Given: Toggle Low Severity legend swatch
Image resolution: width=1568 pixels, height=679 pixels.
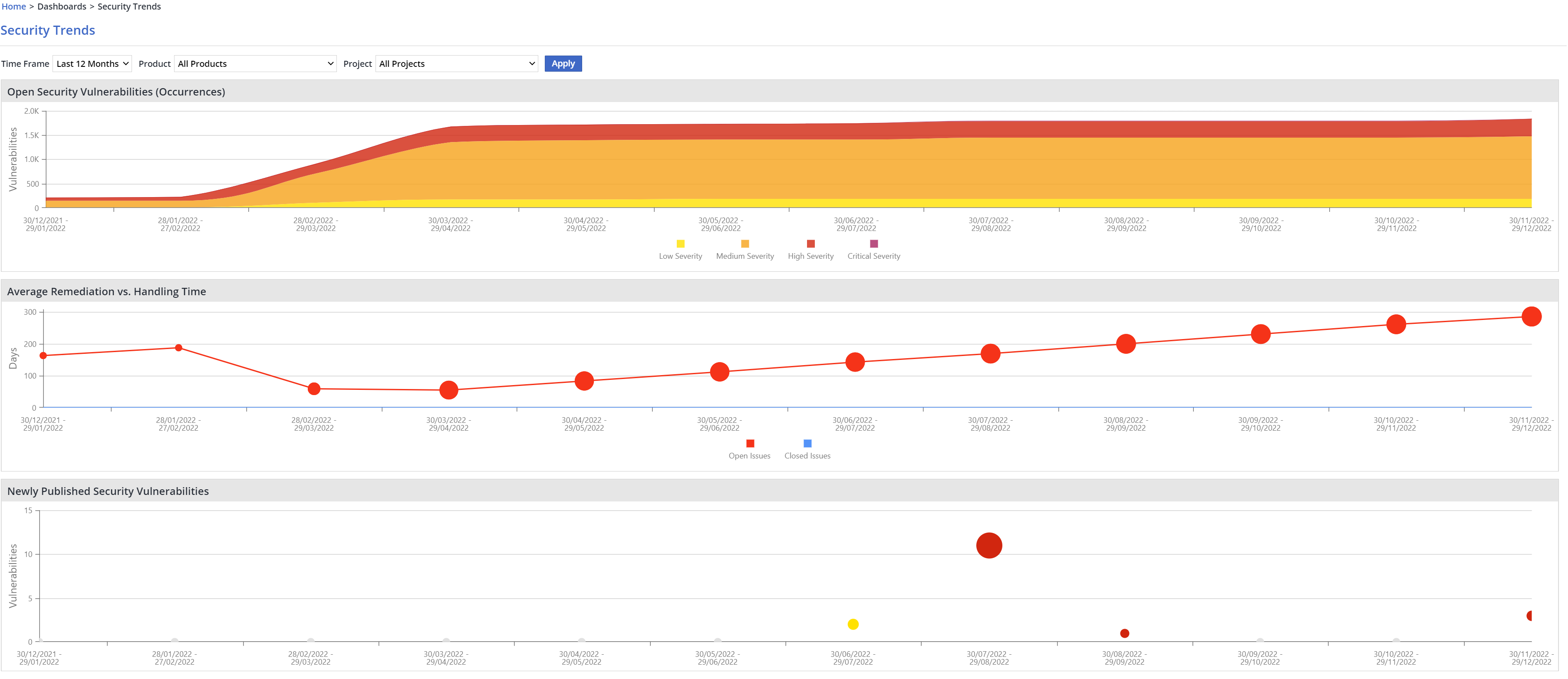Looking at the screenshot, I should pos(681,244).
